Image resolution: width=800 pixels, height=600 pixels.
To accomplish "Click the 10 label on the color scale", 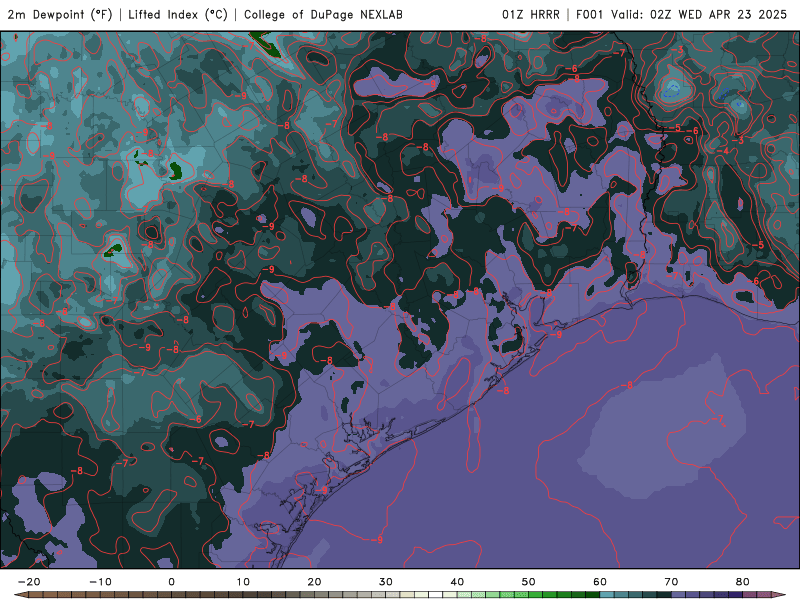I will click(x=243, y=582).
